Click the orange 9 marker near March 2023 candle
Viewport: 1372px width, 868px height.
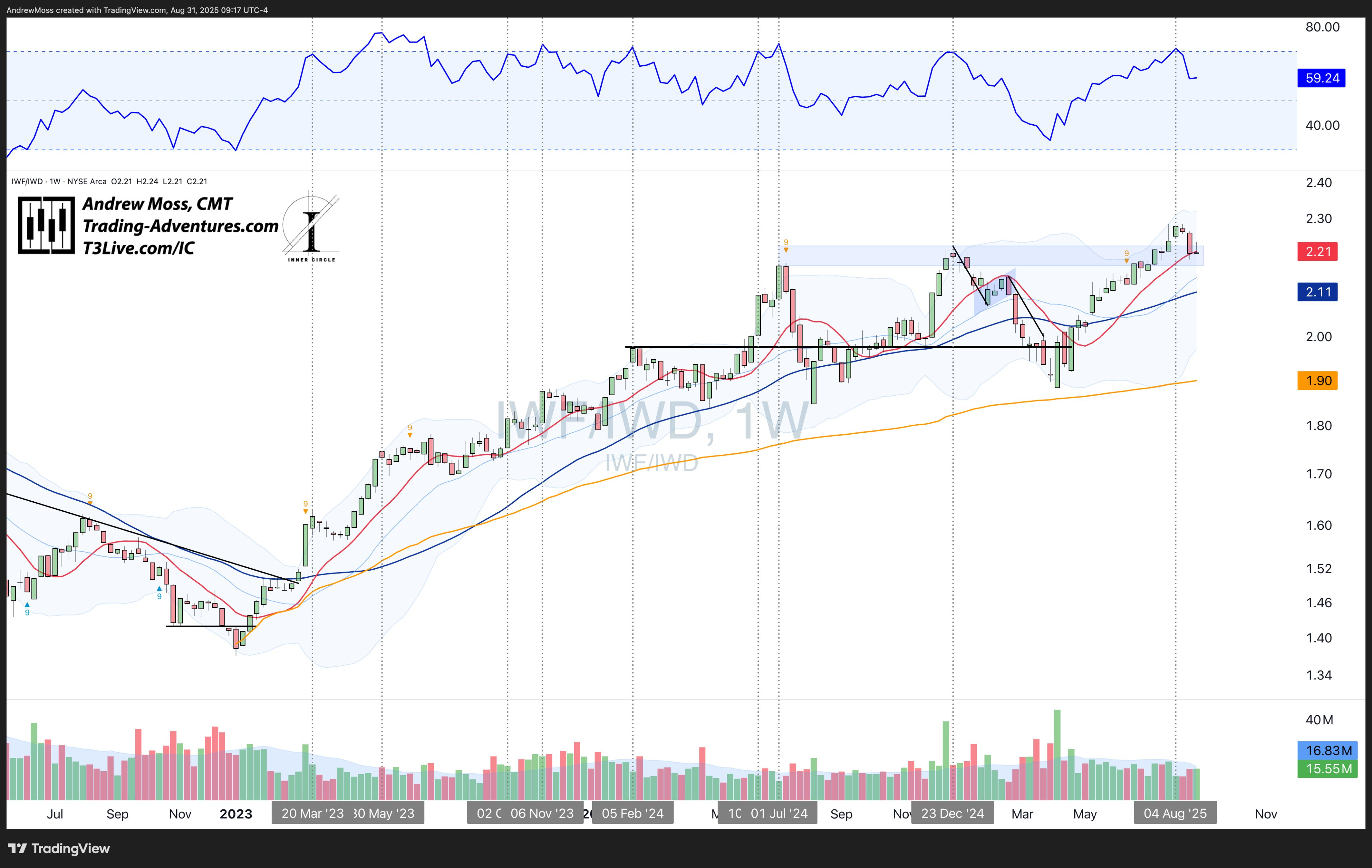click(x=305, y=506)
